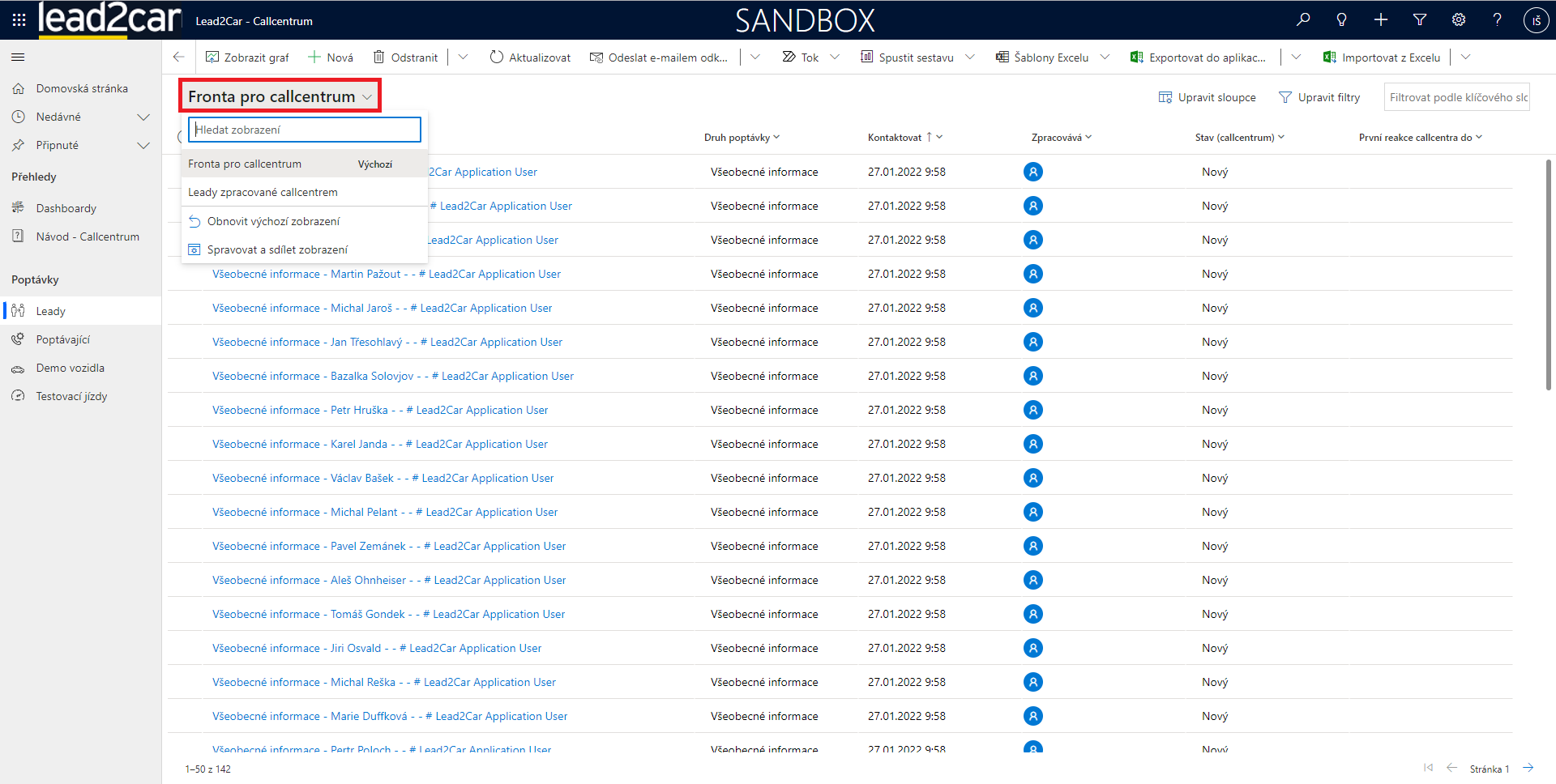Open the lightbulb assistant icon
The image size is (1556, 784).
pyautogui.click(x=1341, y=20)
